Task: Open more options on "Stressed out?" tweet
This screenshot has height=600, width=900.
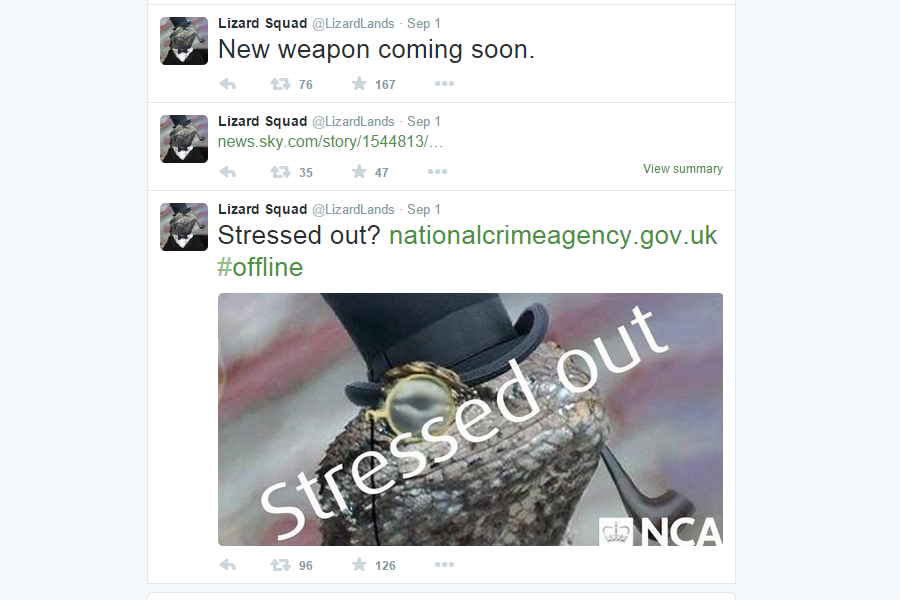Action: [444, 565]
